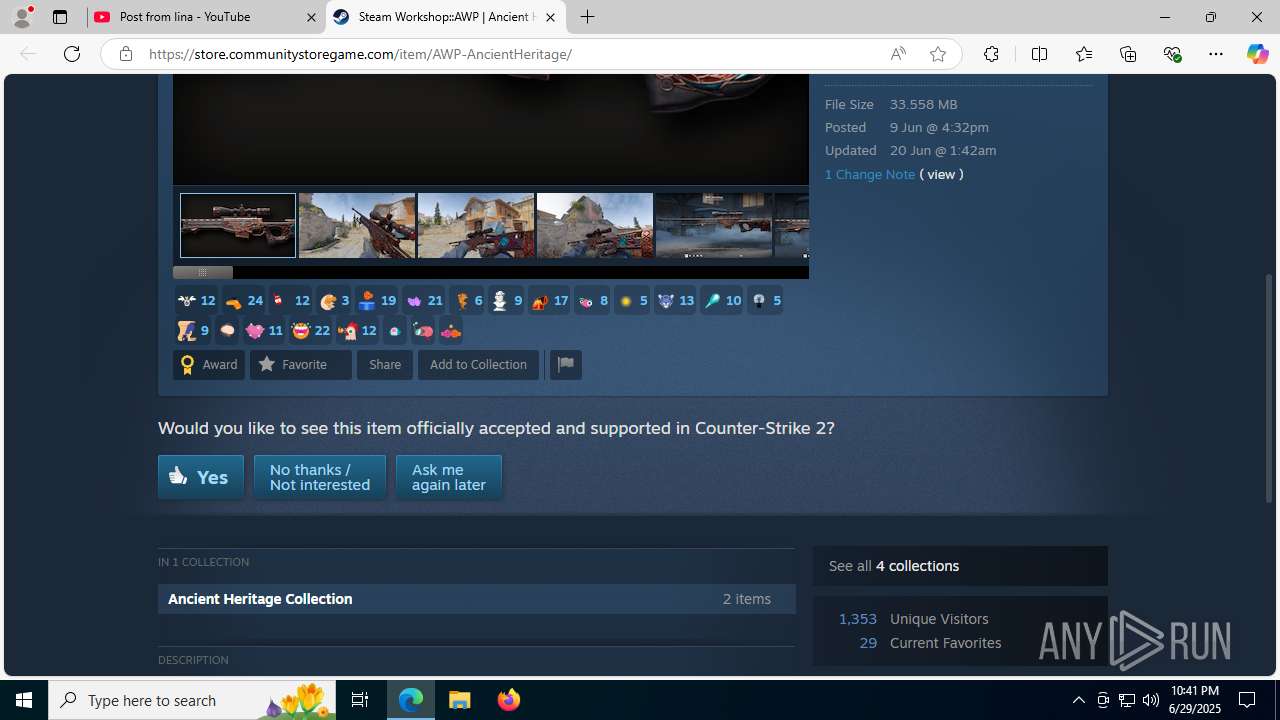
Task: Open browser Extensions menu
Action: (x=991, y=54)
